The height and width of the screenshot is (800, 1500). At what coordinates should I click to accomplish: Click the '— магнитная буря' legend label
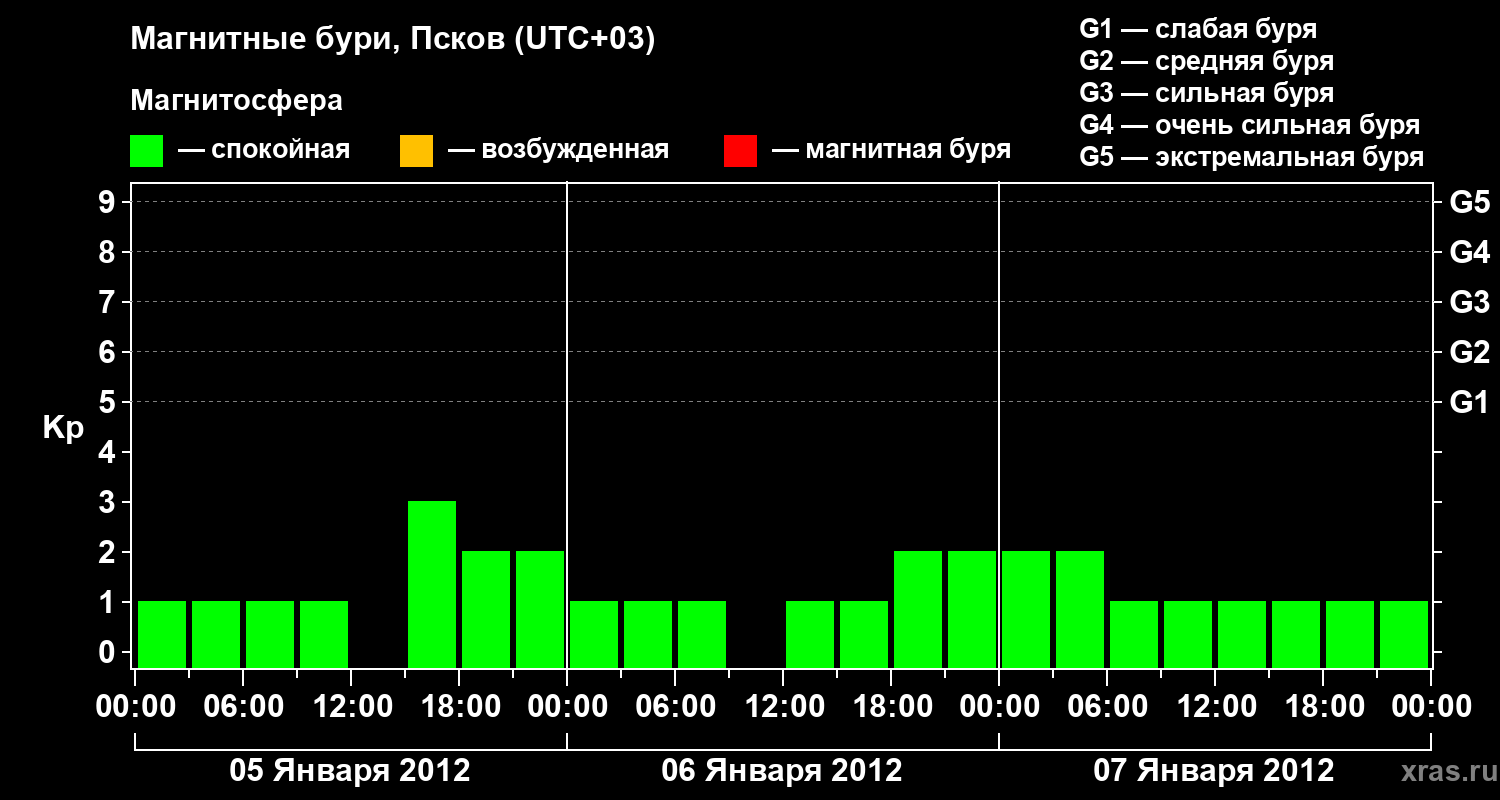point(892,151)
